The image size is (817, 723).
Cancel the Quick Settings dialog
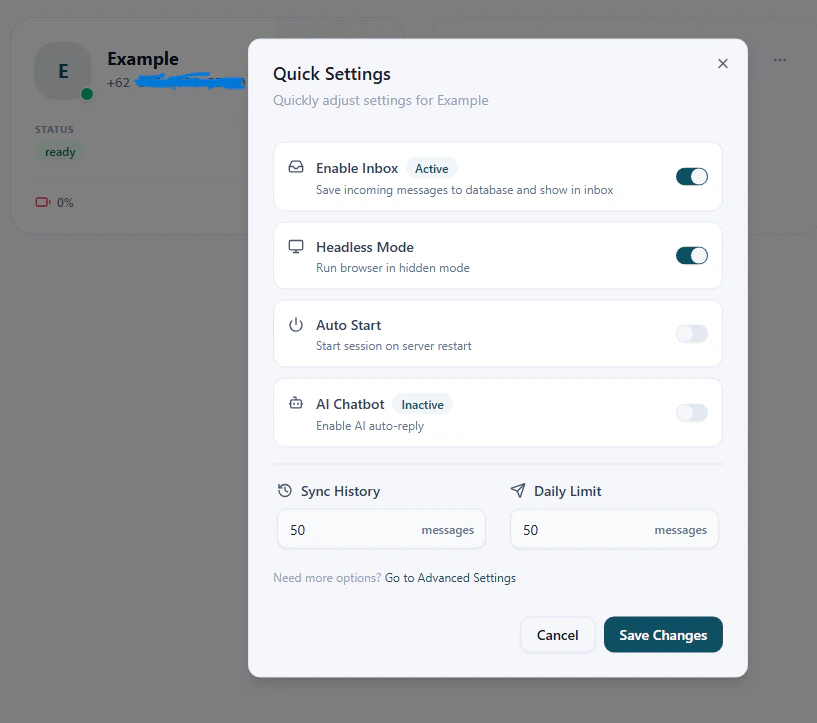pyautogui.click(x=557, y=634)
